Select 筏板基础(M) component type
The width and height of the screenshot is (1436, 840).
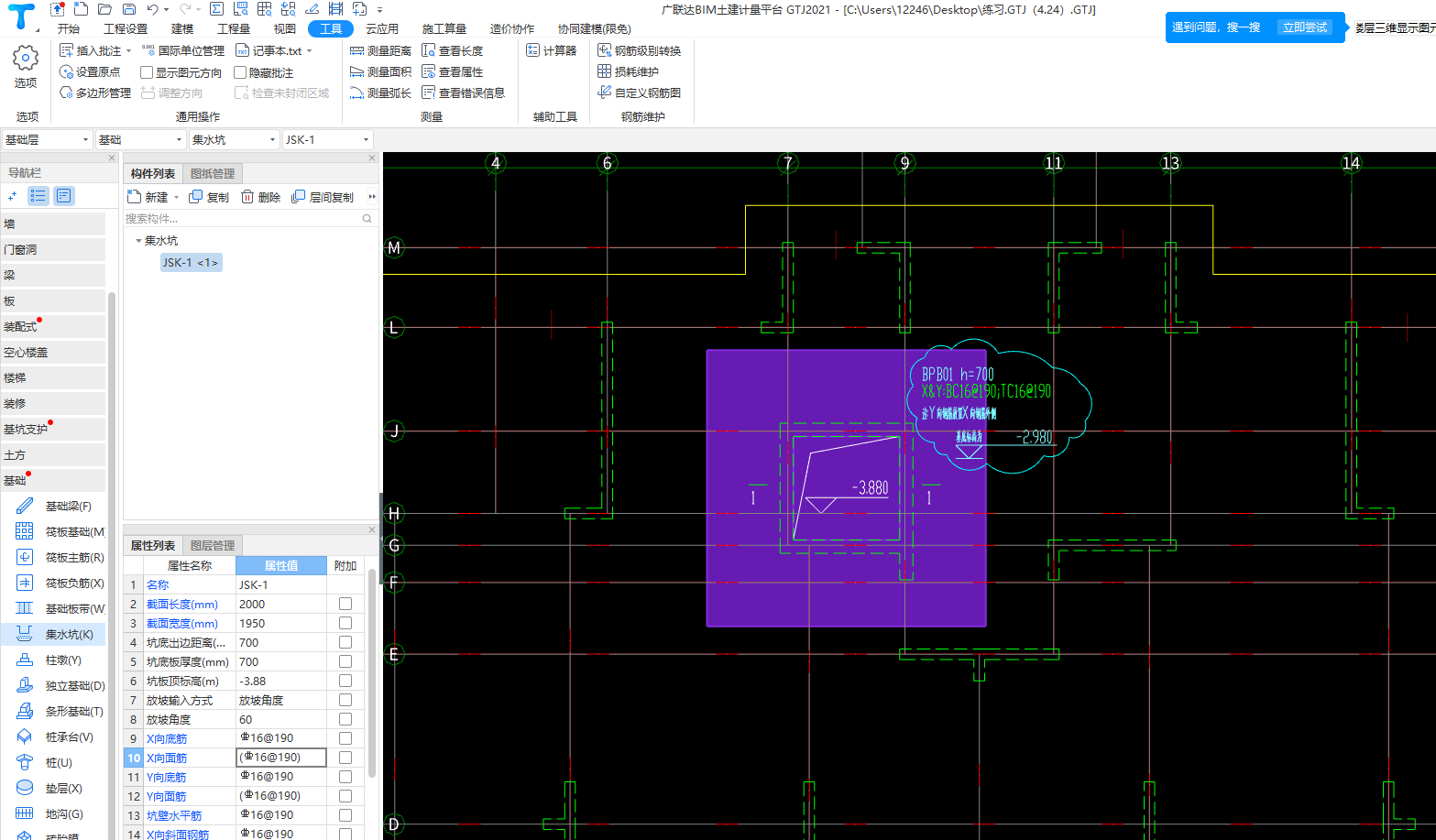pos(53,531)
